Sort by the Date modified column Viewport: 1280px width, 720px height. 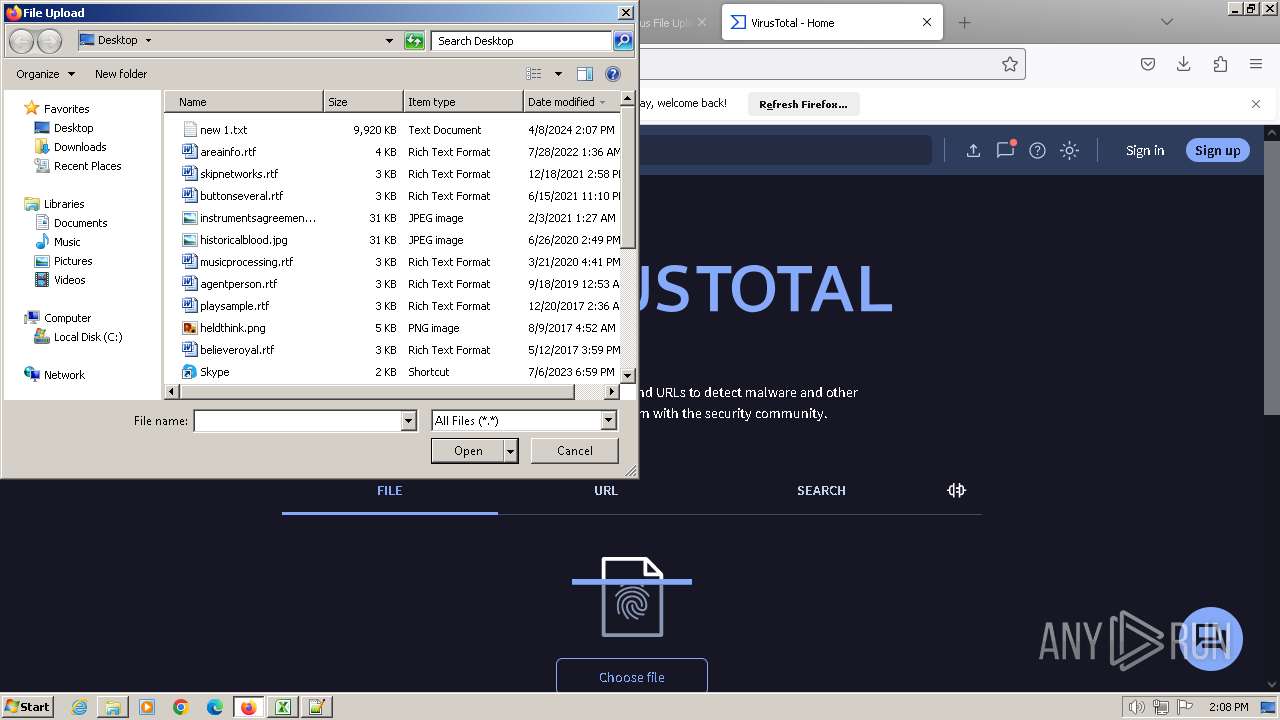[x=571, y=102]
